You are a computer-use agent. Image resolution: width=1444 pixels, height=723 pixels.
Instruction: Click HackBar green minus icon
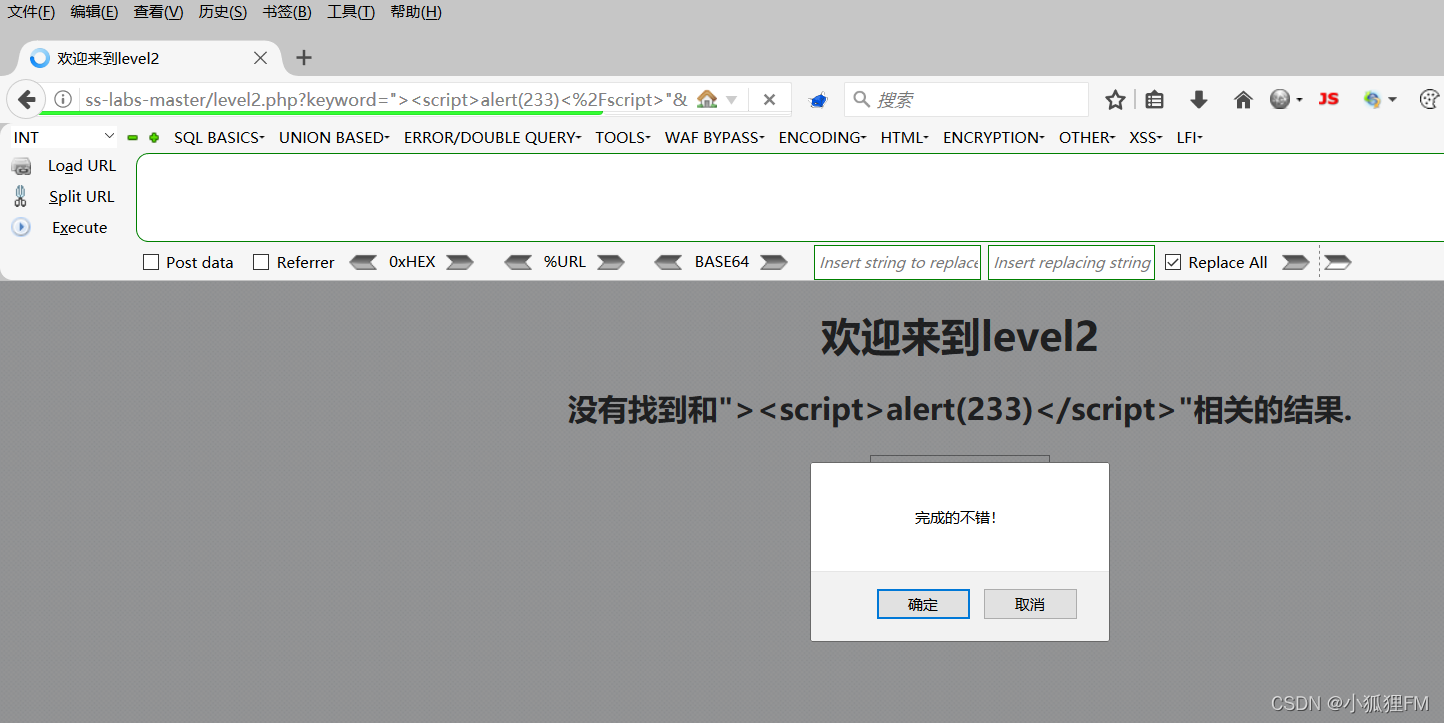[x=132, y=138]
